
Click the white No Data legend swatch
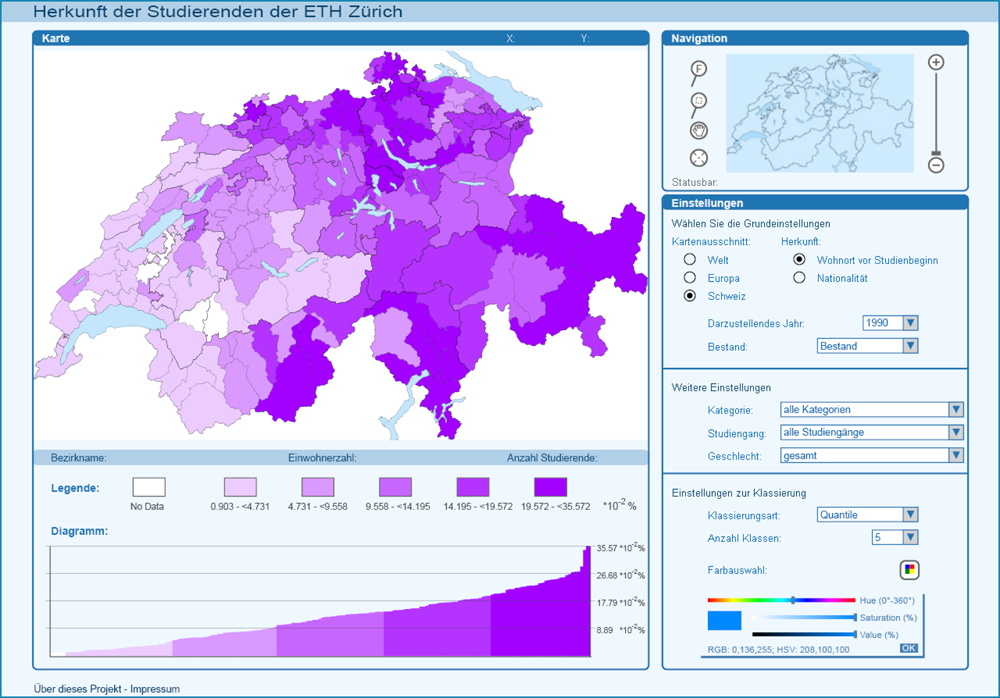click(149, 487)
